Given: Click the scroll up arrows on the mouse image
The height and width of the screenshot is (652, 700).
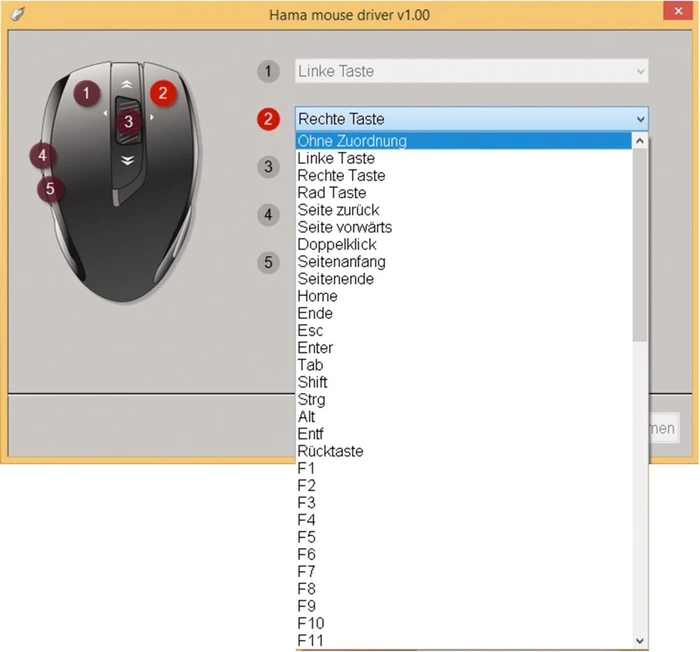Looking at the screenshot, I should click(x=127, y=84).
